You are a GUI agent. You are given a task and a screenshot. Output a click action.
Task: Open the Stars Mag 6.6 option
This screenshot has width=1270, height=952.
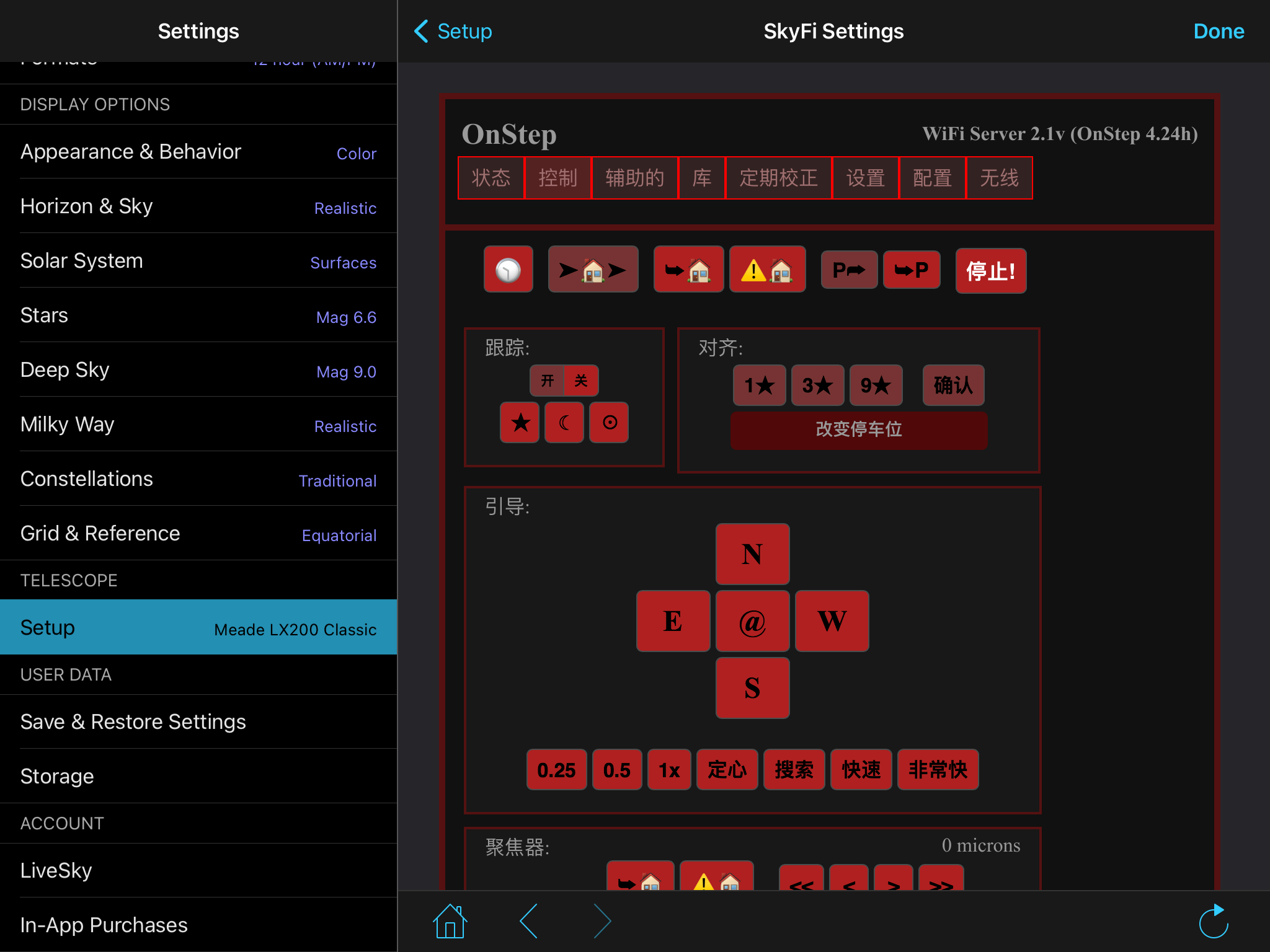coord(198,315)
